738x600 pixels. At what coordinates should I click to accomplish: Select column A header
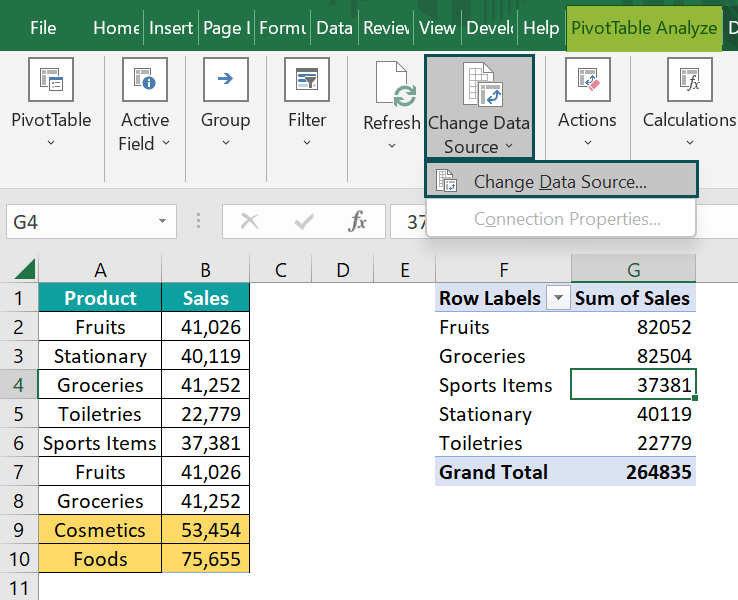100,270
